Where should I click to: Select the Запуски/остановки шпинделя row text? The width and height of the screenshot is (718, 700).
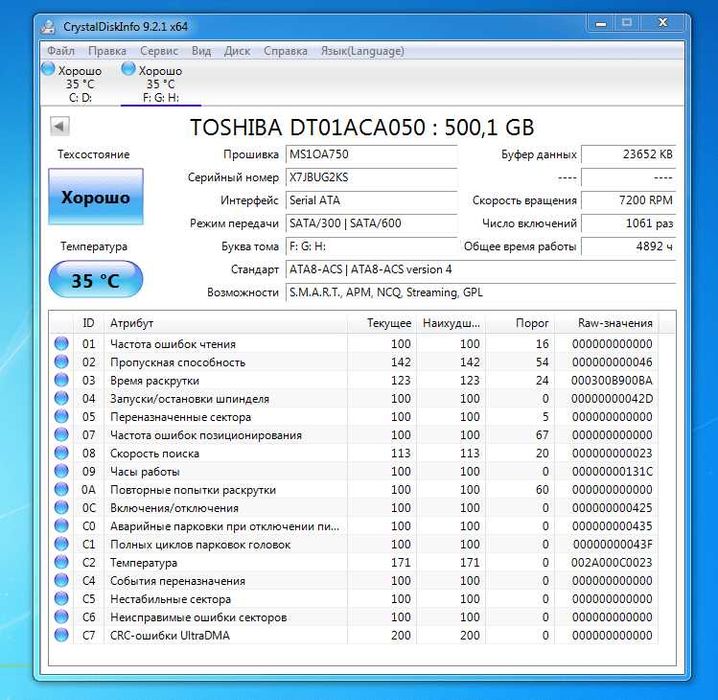pyautogui.click(x=190, y=399)
